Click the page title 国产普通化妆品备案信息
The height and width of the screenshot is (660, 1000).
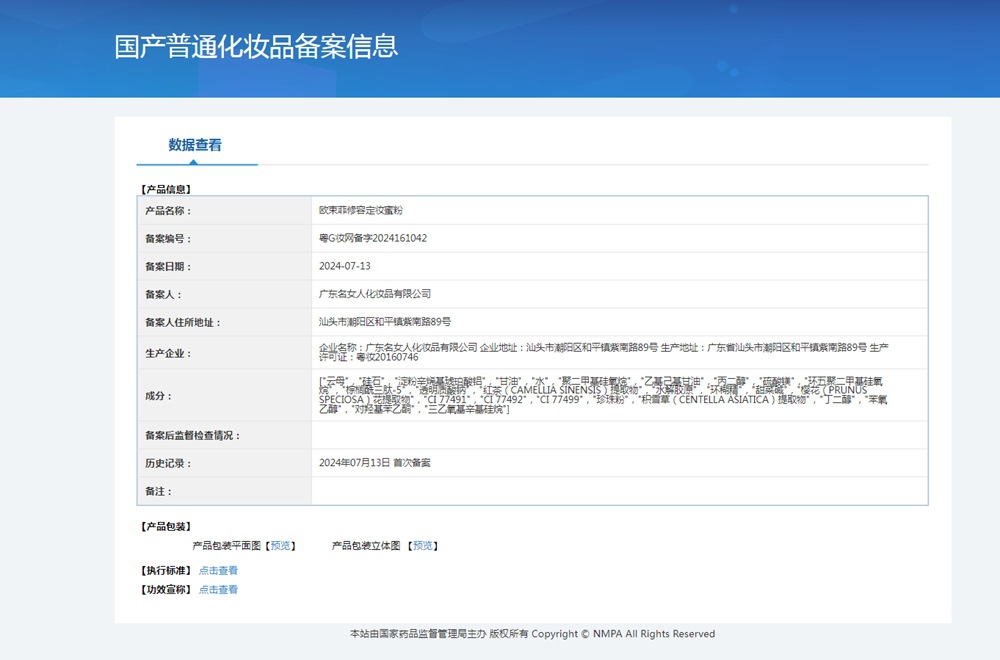pos(256,47)
